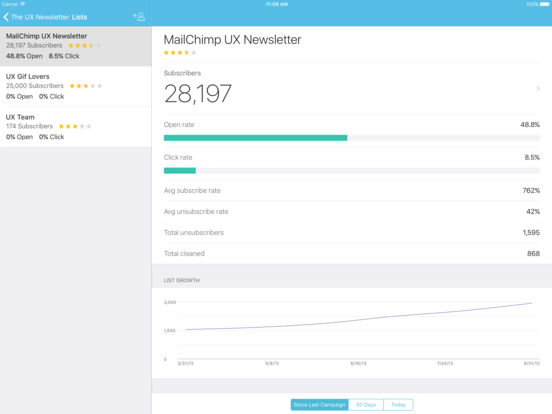The image size is (552, 414).
Task: Go back to The UX Newsletter
Action: coord(36,17)
